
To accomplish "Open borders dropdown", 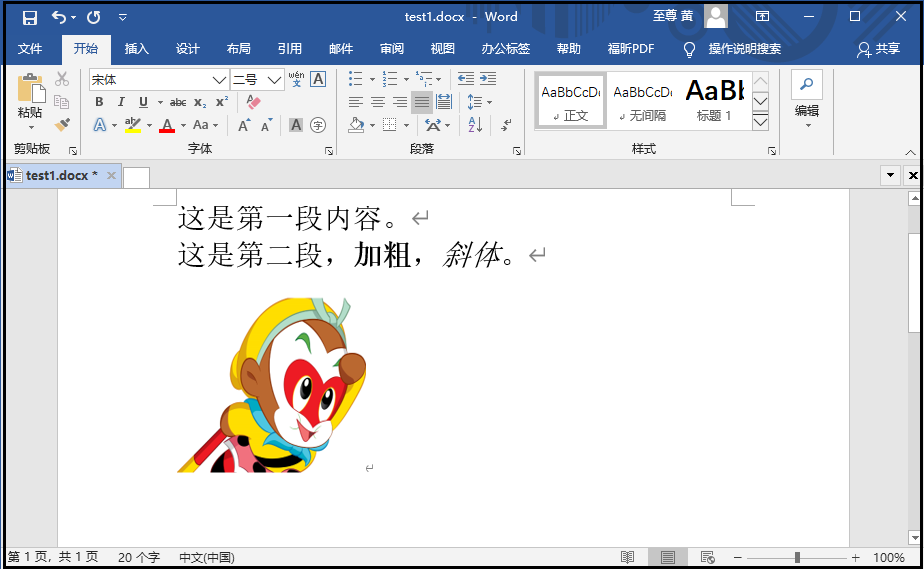I will [406, 125].
